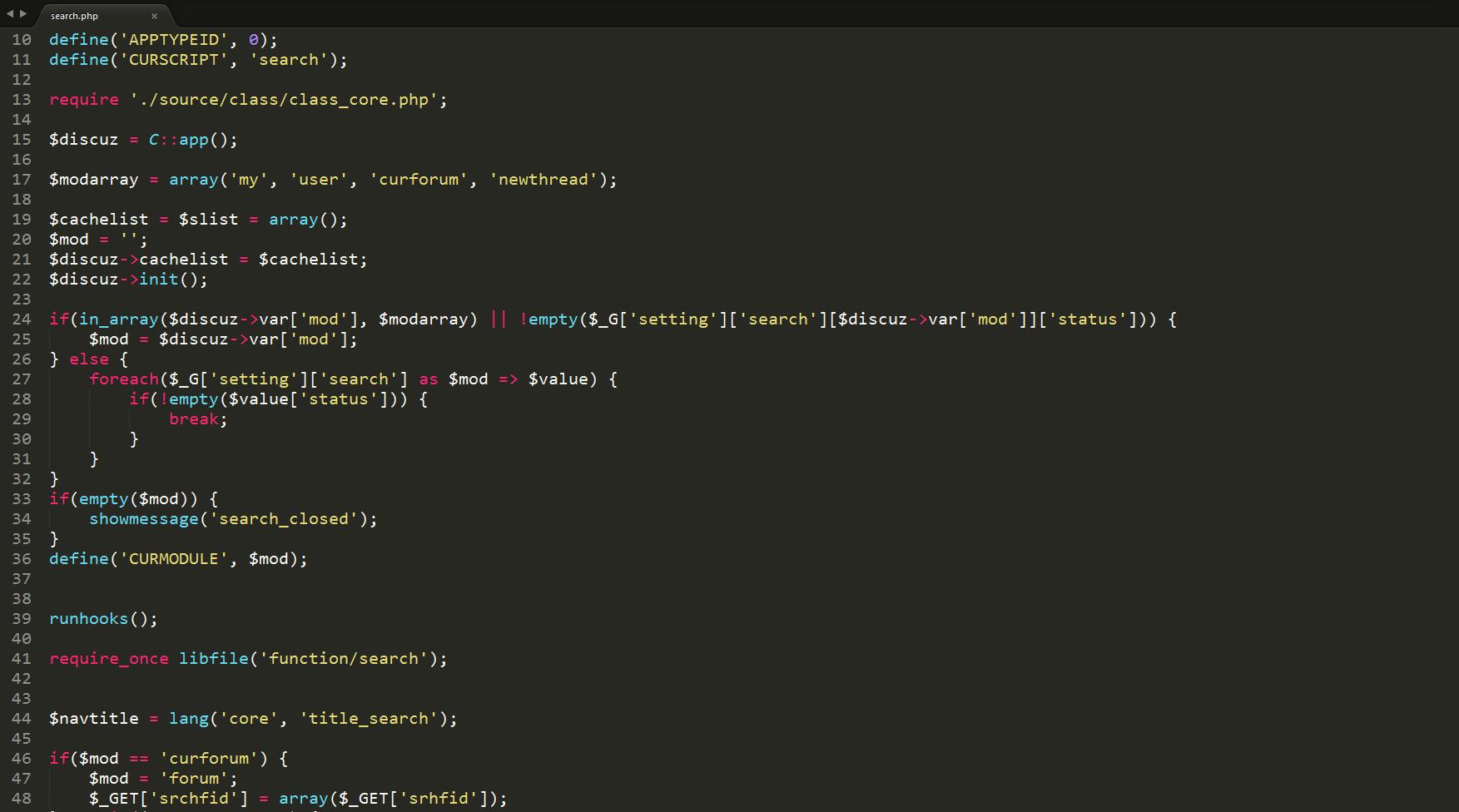The height and width of the screenshot is (812, 1459).
Task: Place cursor on the 'require_once' keyword
Action: coord(108,659)
